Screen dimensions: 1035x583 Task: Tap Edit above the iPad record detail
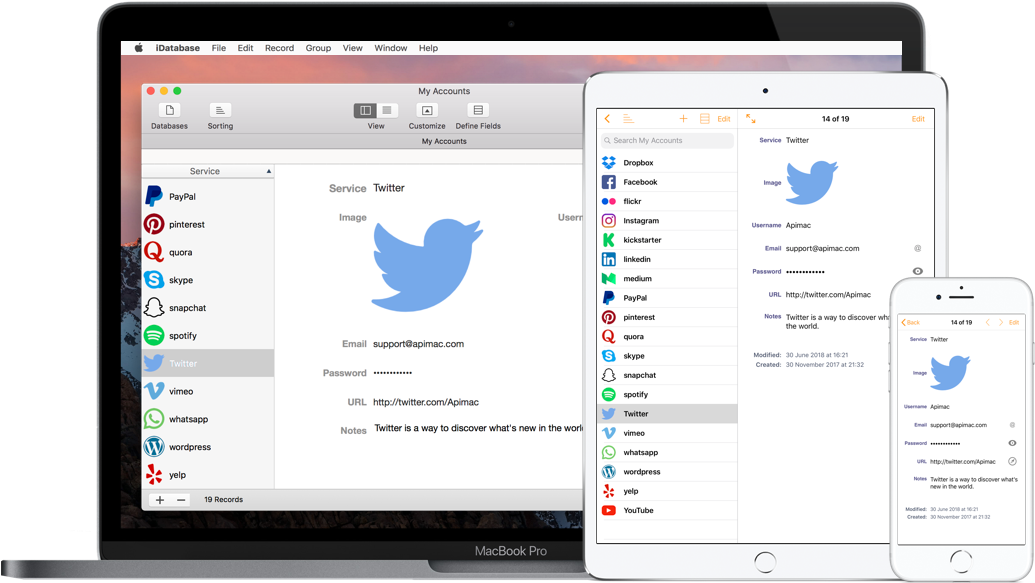pyautogui.click(x=918, y=119)
